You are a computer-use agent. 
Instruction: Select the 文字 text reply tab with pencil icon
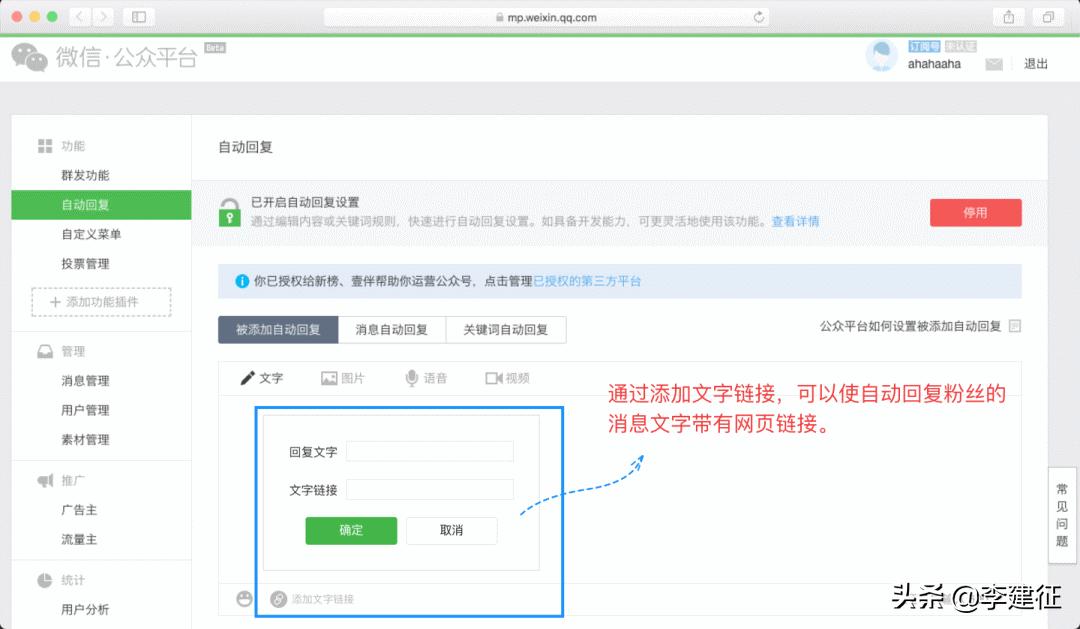coord(264,378)
